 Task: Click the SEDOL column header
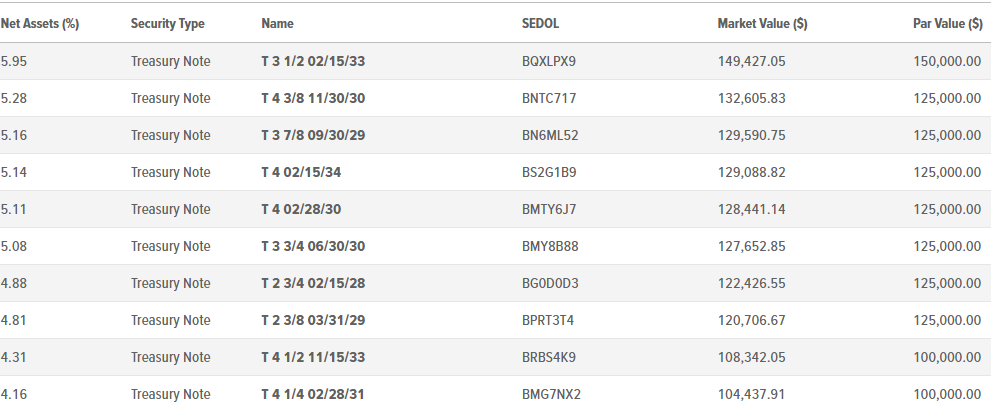point(540,24)
